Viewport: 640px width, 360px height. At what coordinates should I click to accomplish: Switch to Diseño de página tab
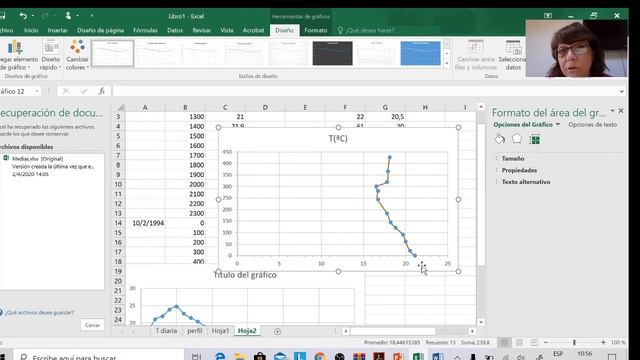click(100, 30)
